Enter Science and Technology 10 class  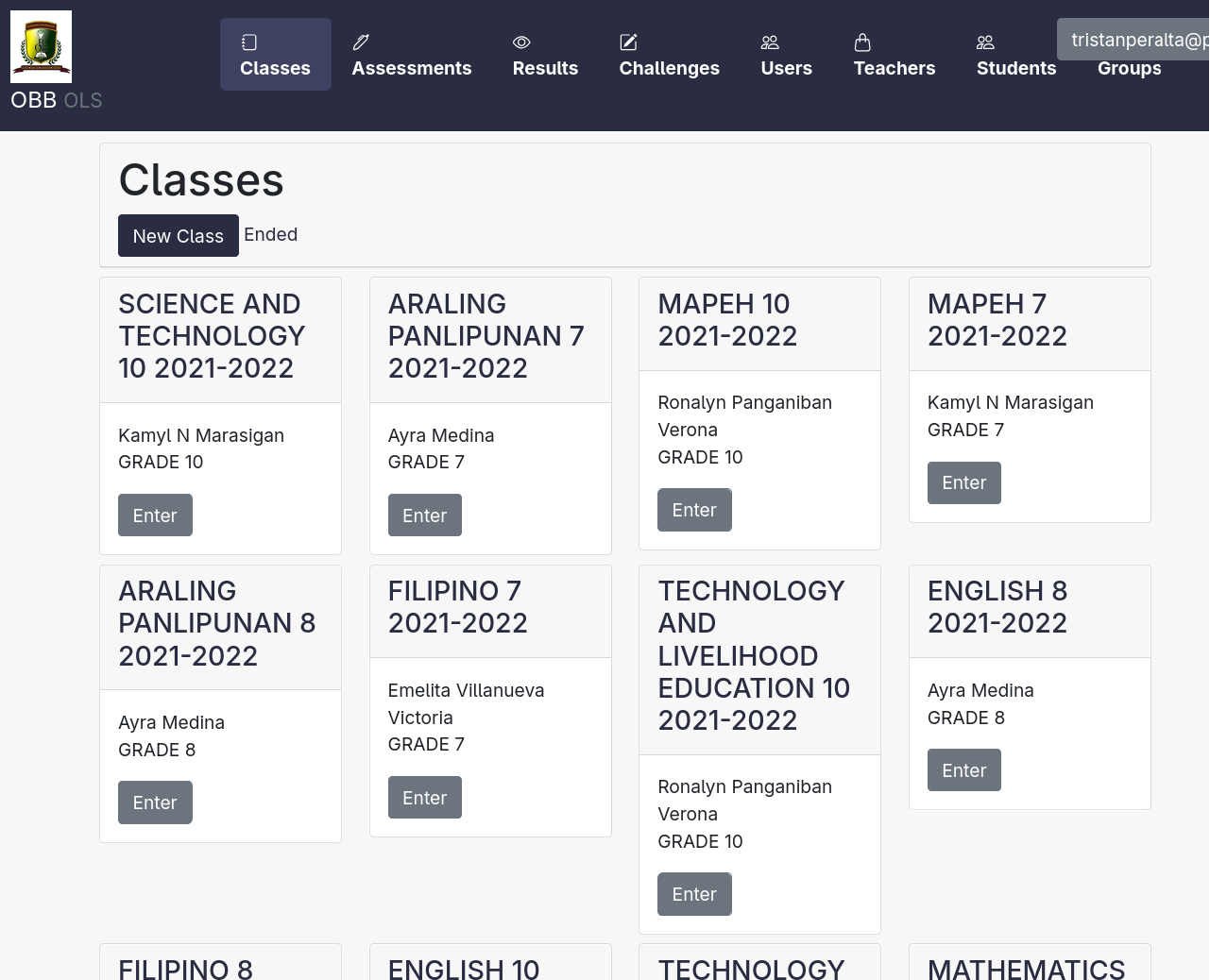155,515
